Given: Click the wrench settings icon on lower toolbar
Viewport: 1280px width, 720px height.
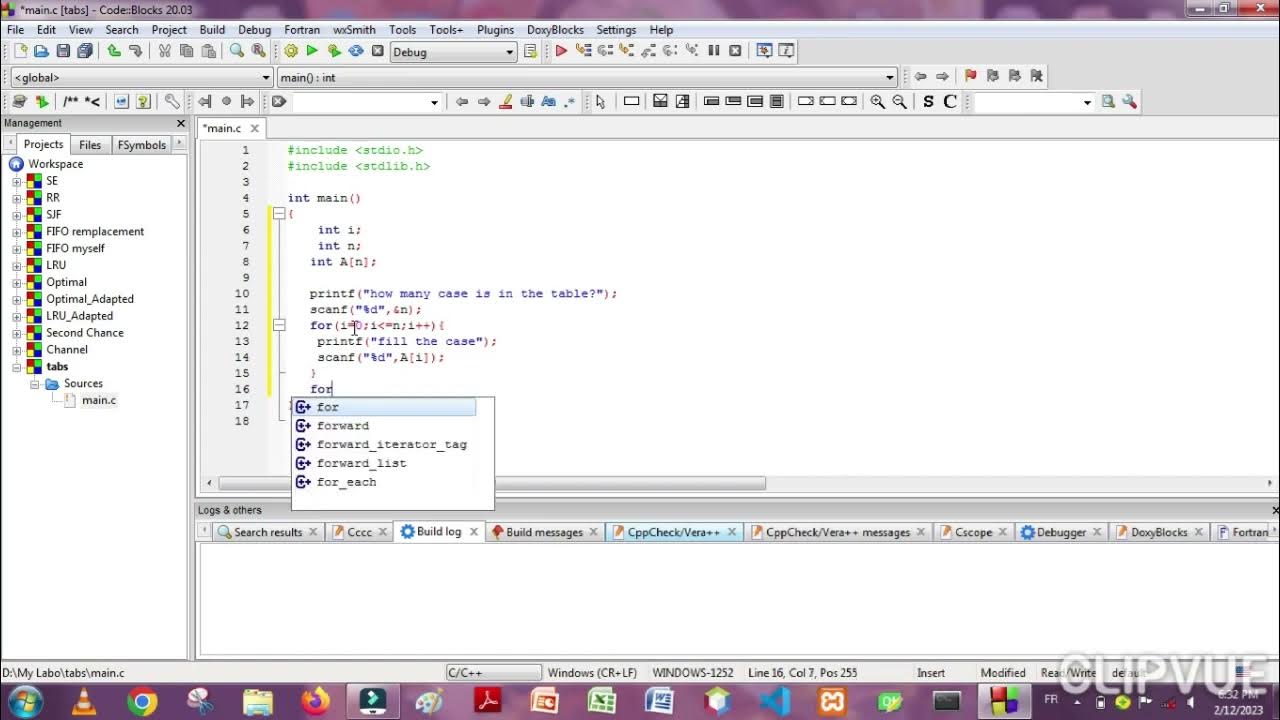Looking at the screenshot, I should click(172, 101).
